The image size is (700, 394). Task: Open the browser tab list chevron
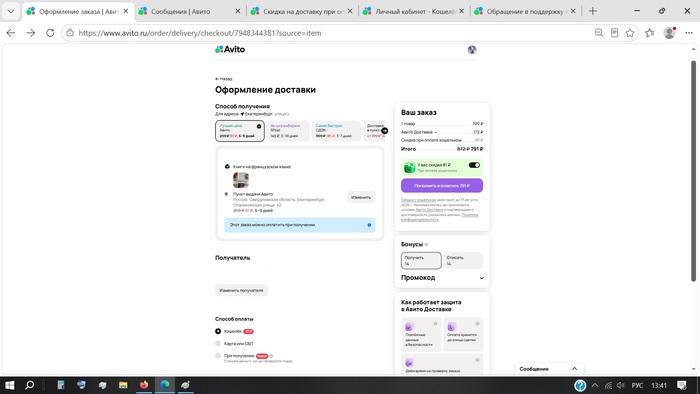click(11, 11)
